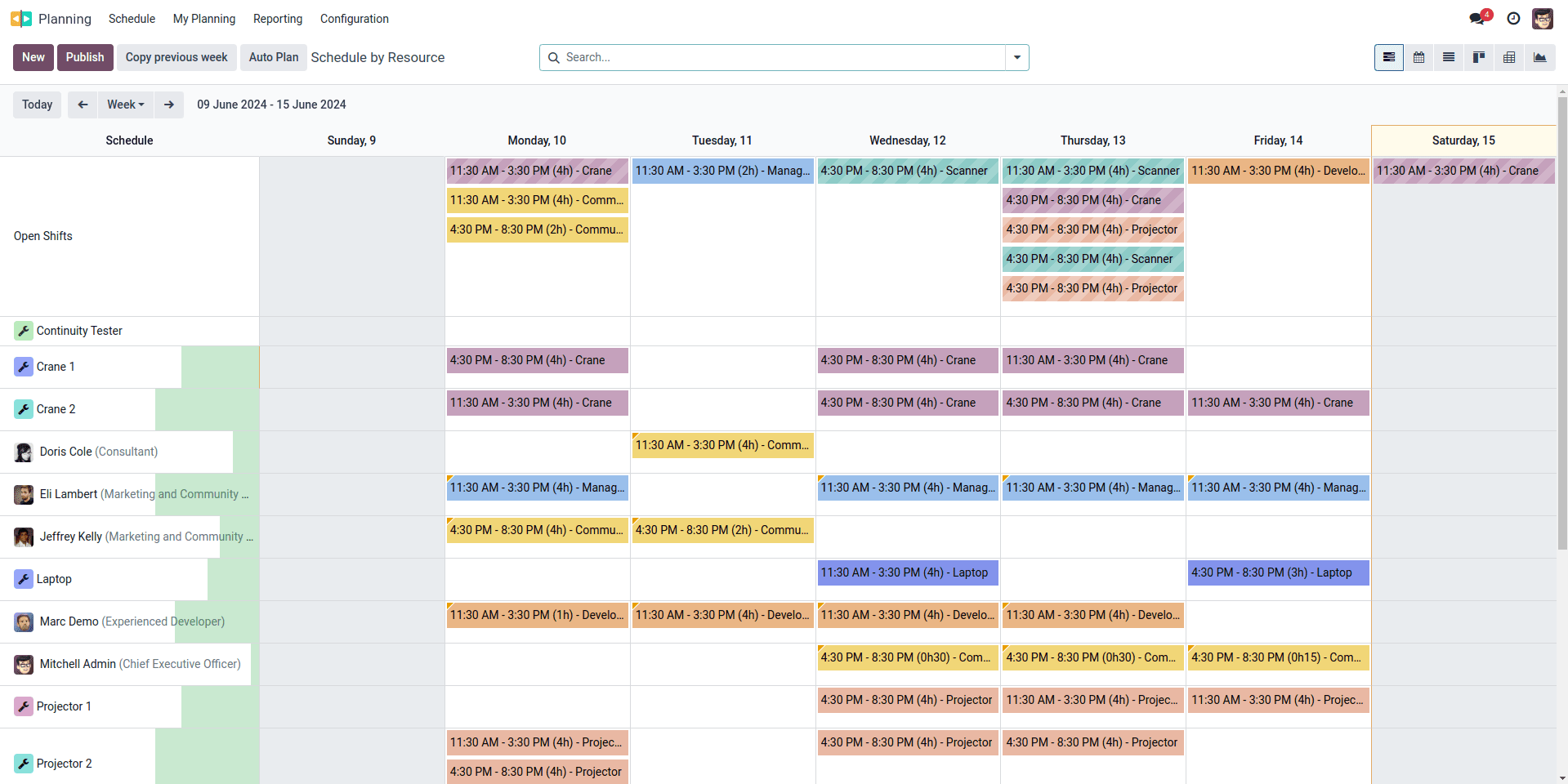Screen dimensions: 1568x784
Task: Open the Week range selector dropdown
Action: pos(125,105)
